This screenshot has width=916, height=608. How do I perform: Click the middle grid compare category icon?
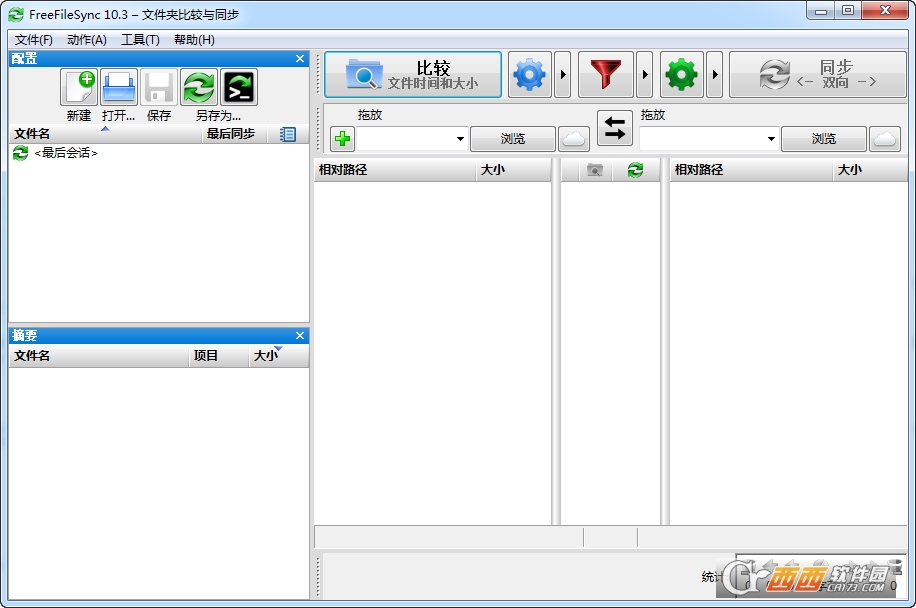(595, 170)
